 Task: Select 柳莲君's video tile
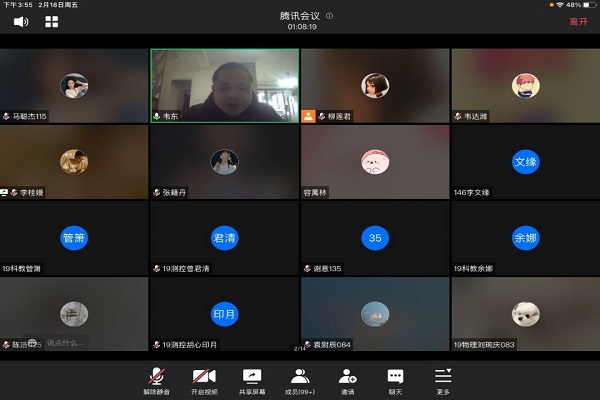375,84
